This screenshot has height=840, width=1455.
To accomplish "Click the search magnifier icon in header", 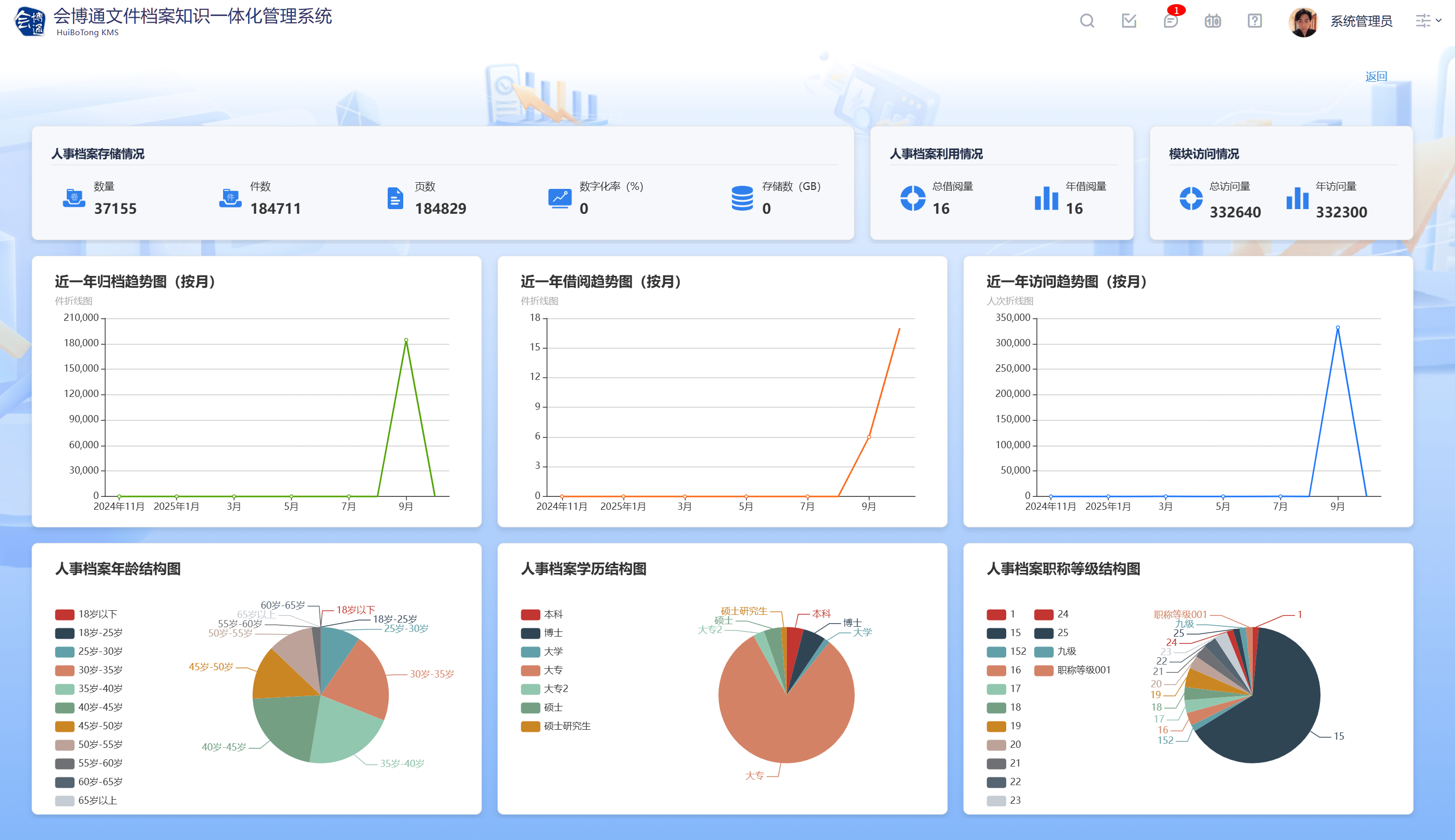I will (1087, 21).
